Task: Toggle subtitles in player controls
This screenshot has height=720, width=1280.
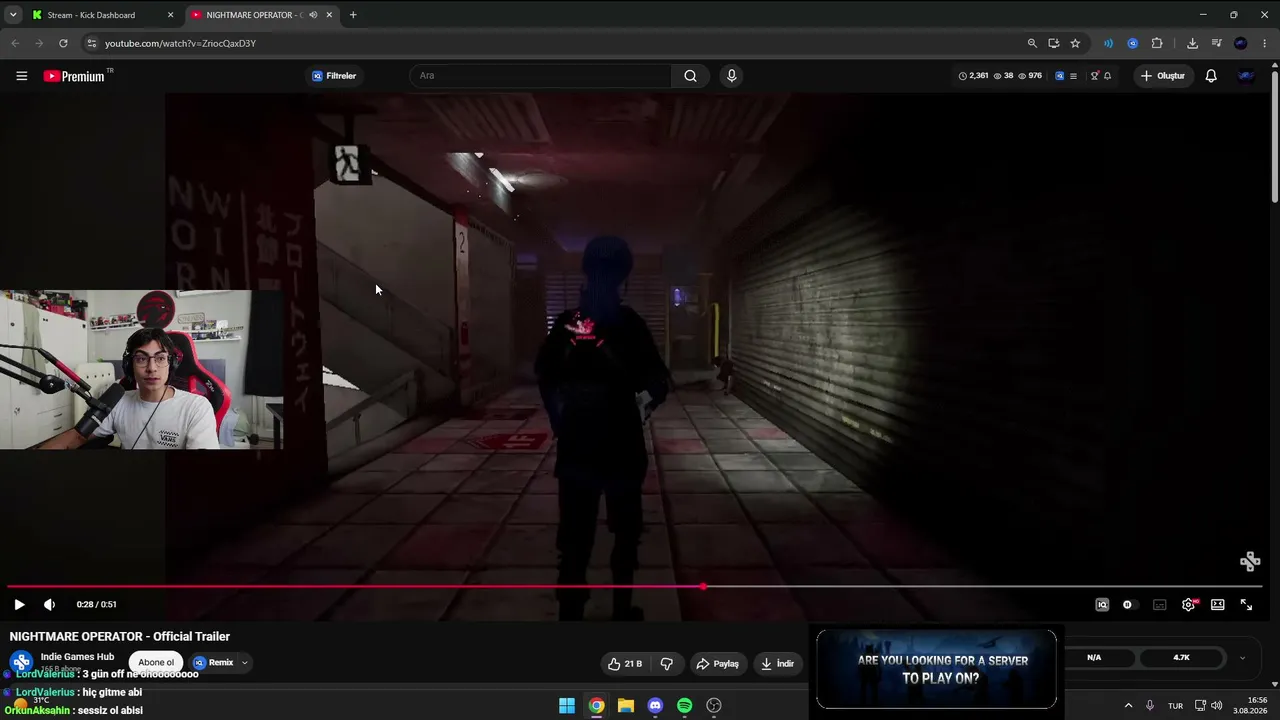Action: 1159,604
